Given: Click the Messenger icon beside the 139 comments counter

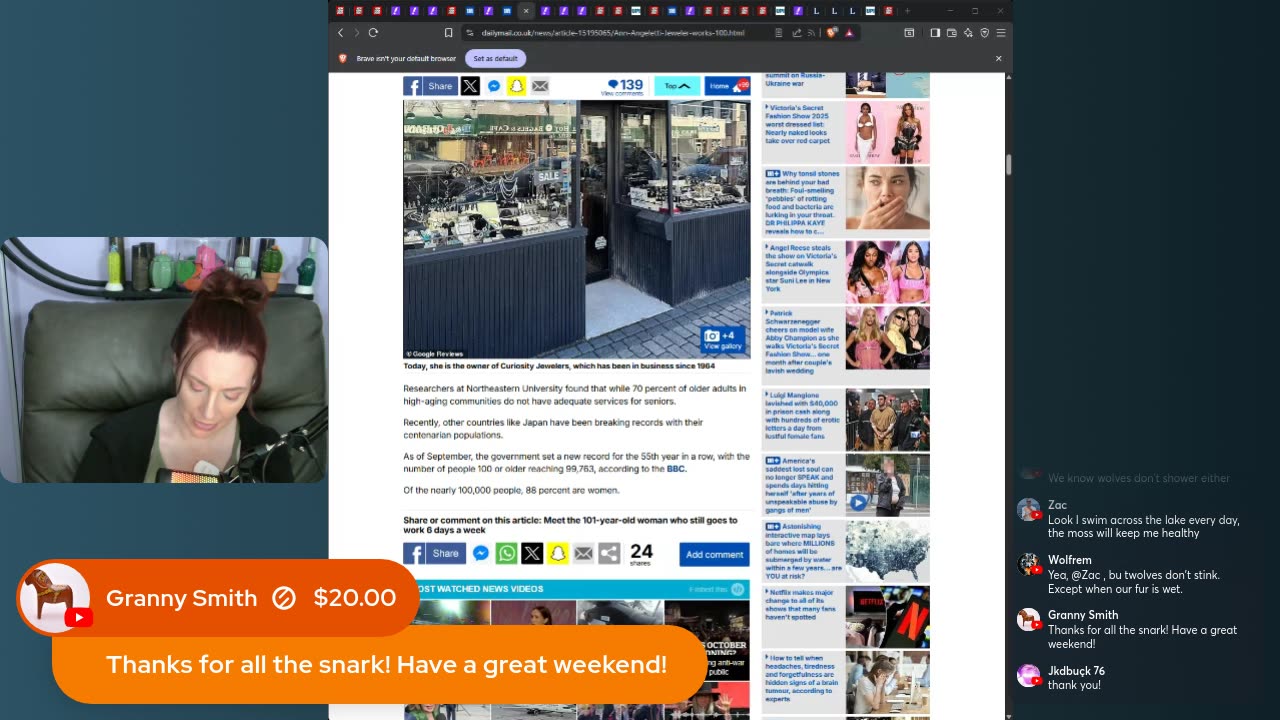Looking at the screenshot, I should coord(494,86).
